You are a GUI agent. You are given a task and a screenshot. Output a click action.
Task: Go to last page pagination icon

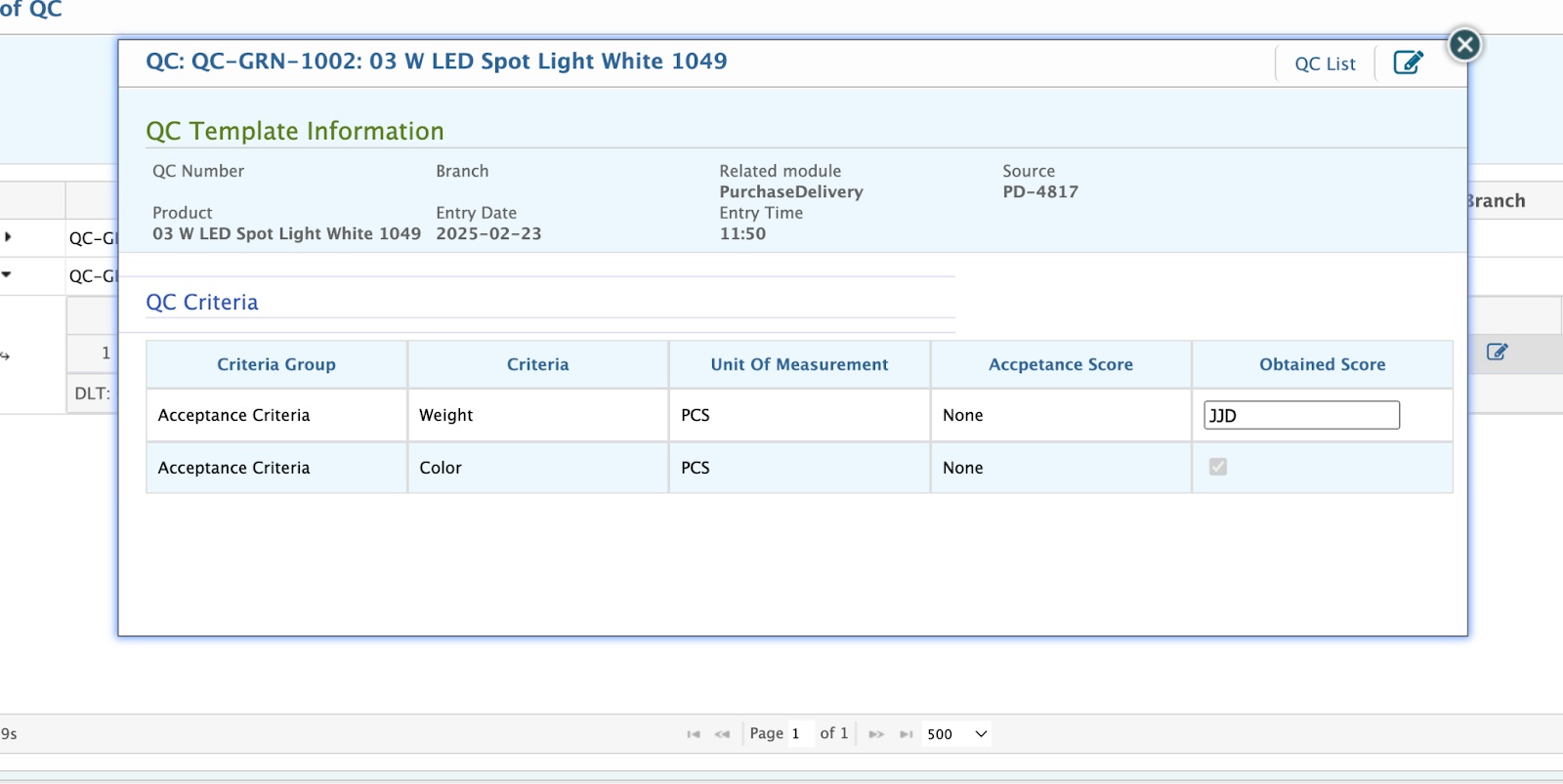pos(906,734)
